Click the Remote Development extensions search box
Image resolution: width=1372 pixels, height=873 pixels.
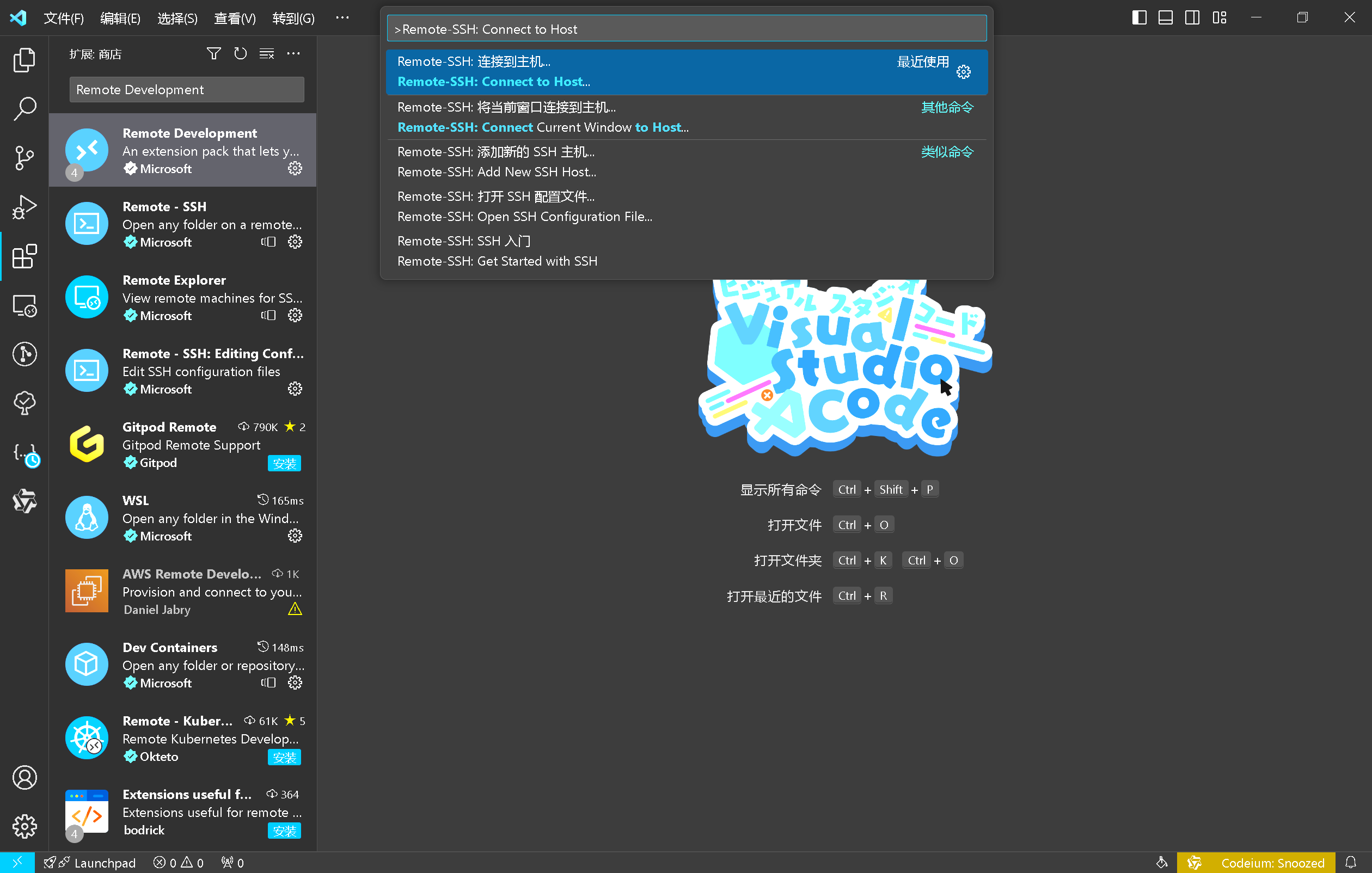186,89
